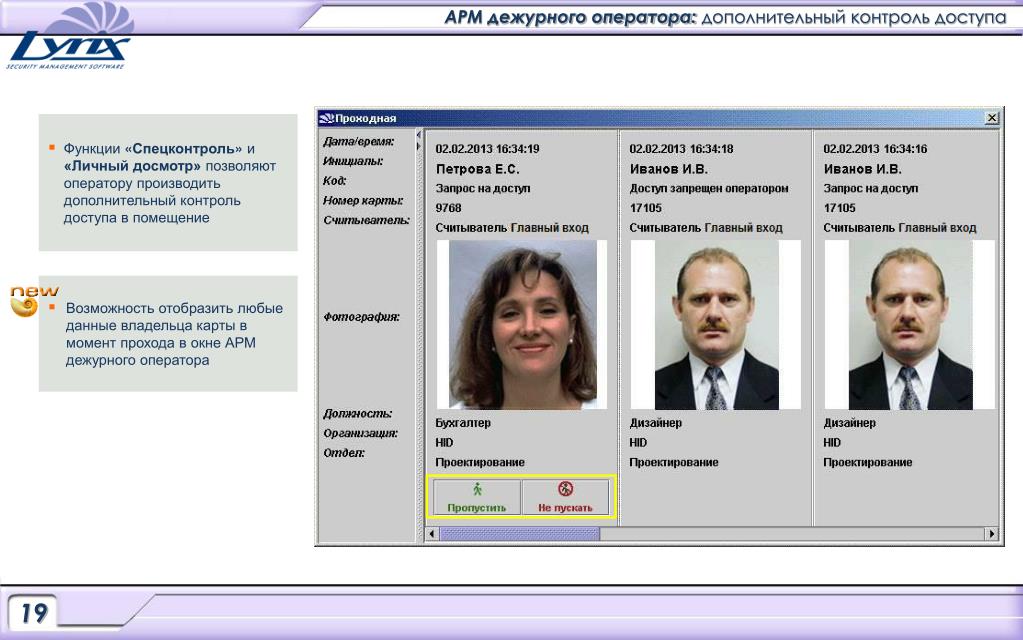Click the Номер карты row label
The image size is (1023, 640).
(x=363, y=200)
